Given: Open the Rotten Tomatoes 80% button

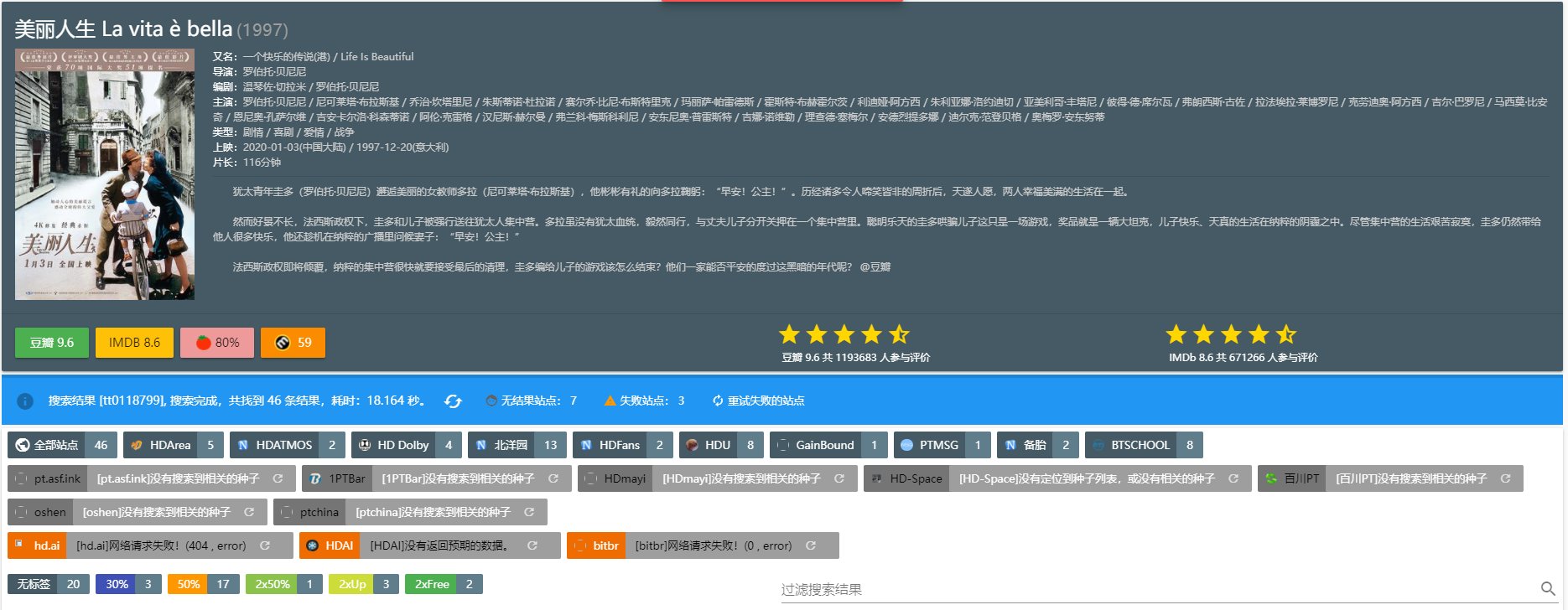Looking at the screenshot, I should tap(217, 343).
